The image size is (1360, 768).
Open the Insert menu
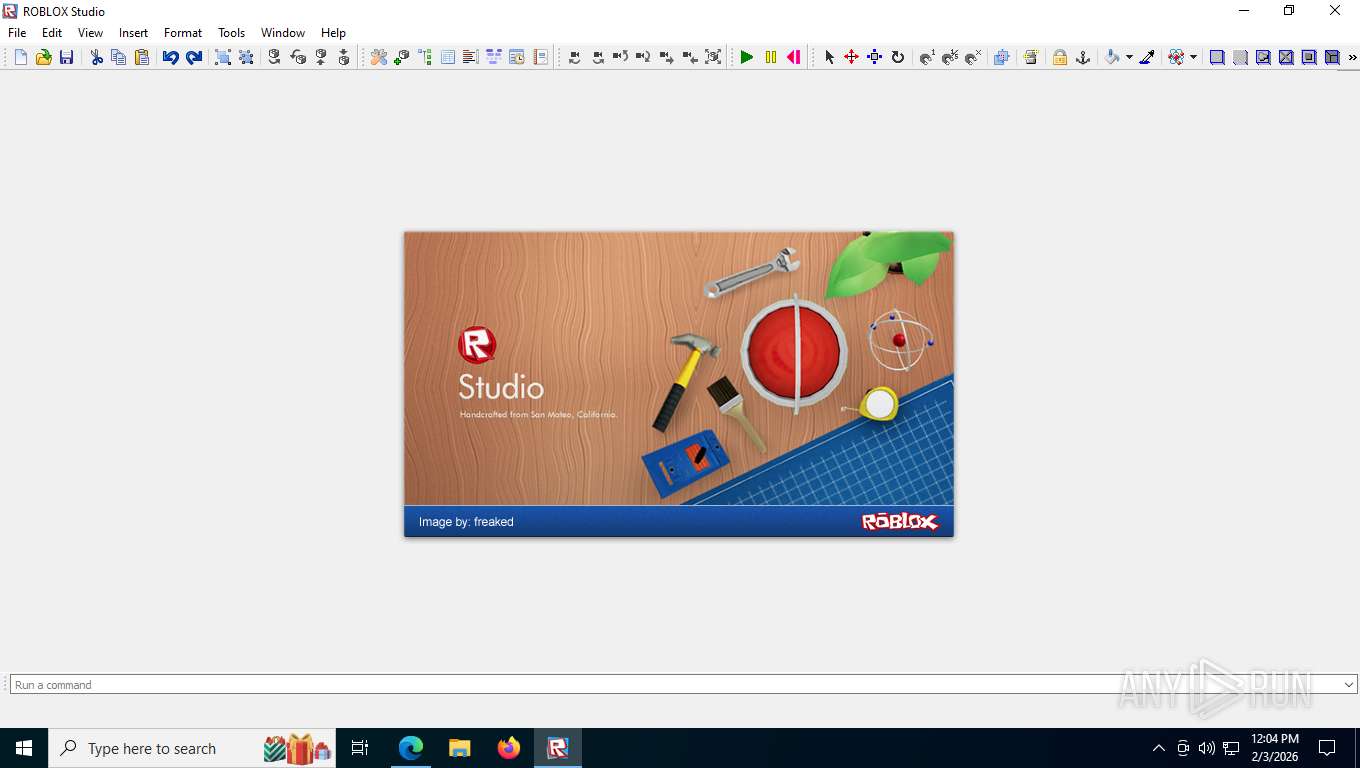click(x=133, y=33)
